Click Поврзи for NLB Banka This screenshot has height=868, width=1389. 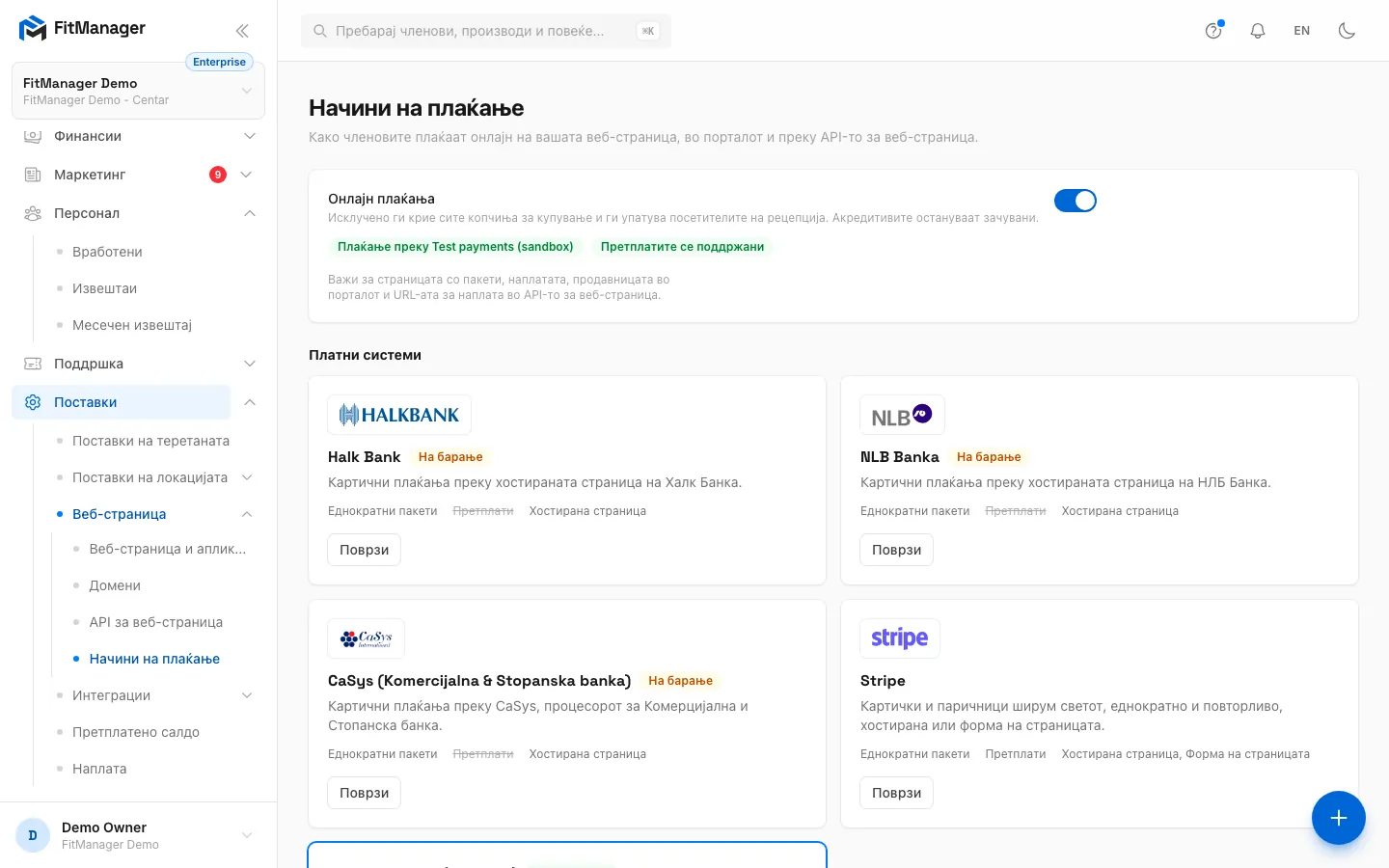point(897,550)
